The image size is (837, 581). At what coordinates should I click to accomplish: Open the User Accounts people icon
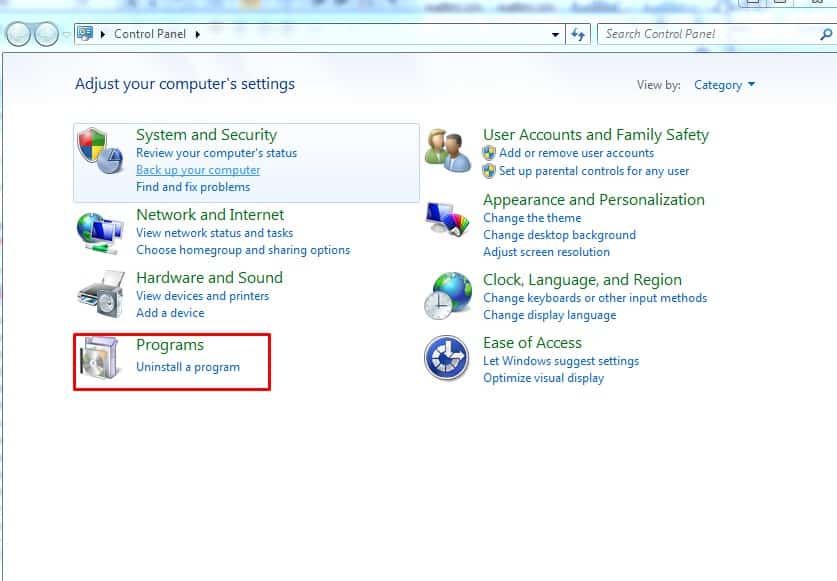pos(448,151)
